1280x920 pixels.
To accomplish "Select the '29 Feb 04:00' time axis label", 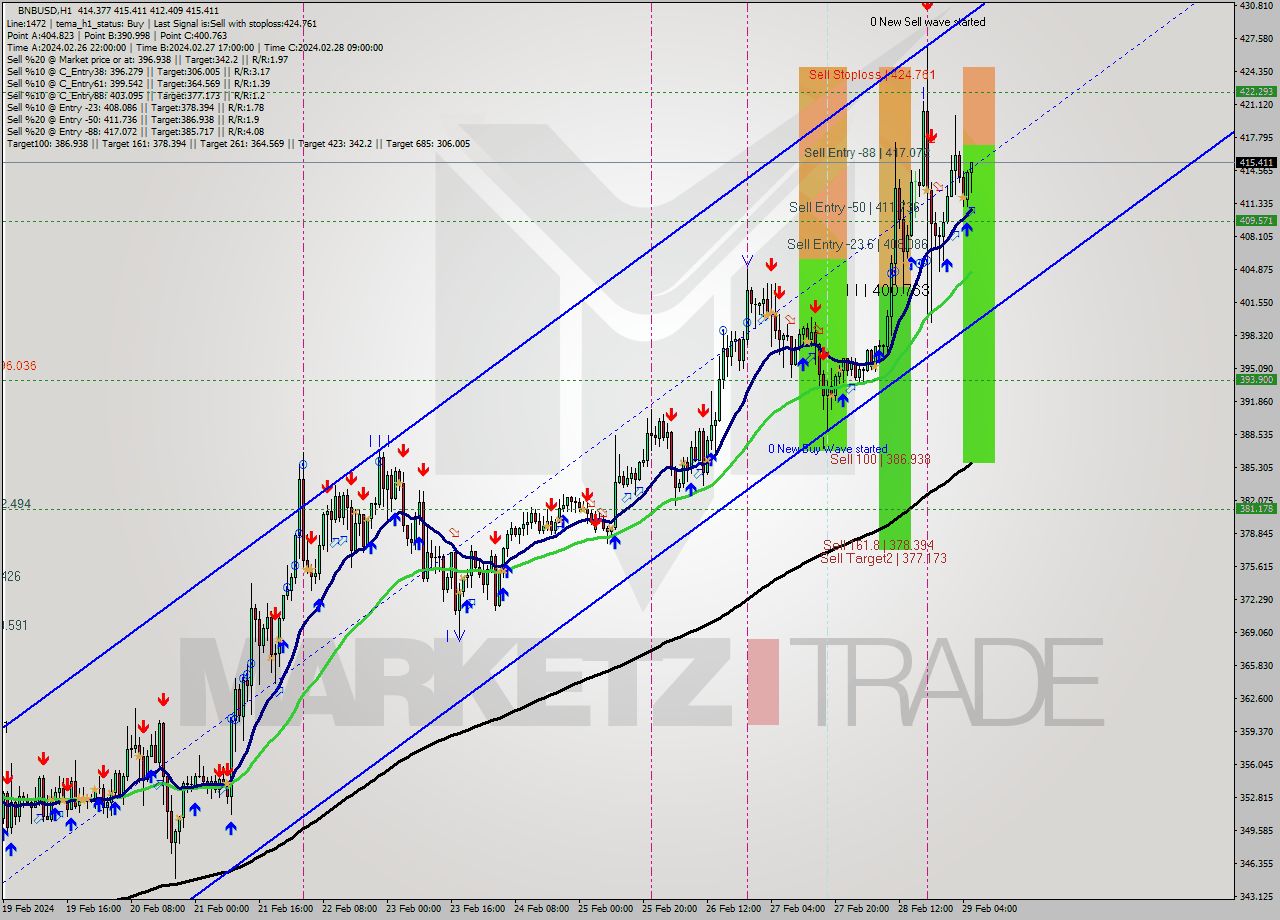I will 989,909.
